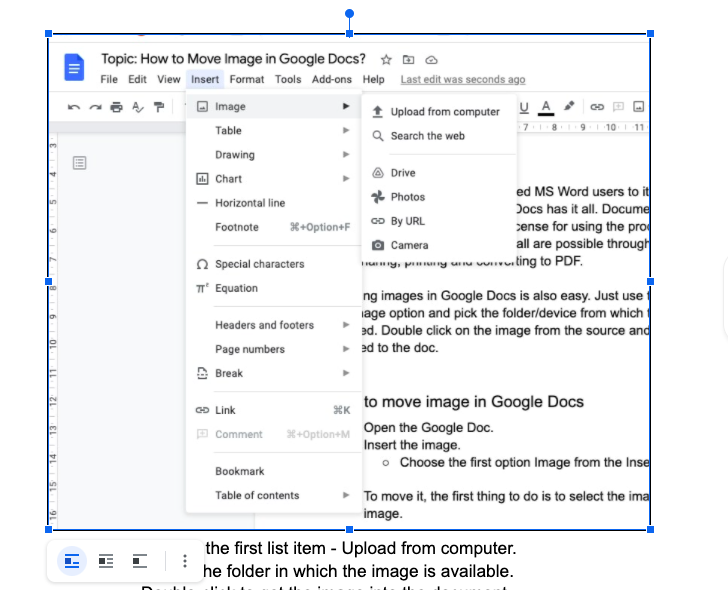Image resolution: width=728 pixels, height=590 pixels.
Task: Expand Headers and footers submenu arrow
Action: 346,325
